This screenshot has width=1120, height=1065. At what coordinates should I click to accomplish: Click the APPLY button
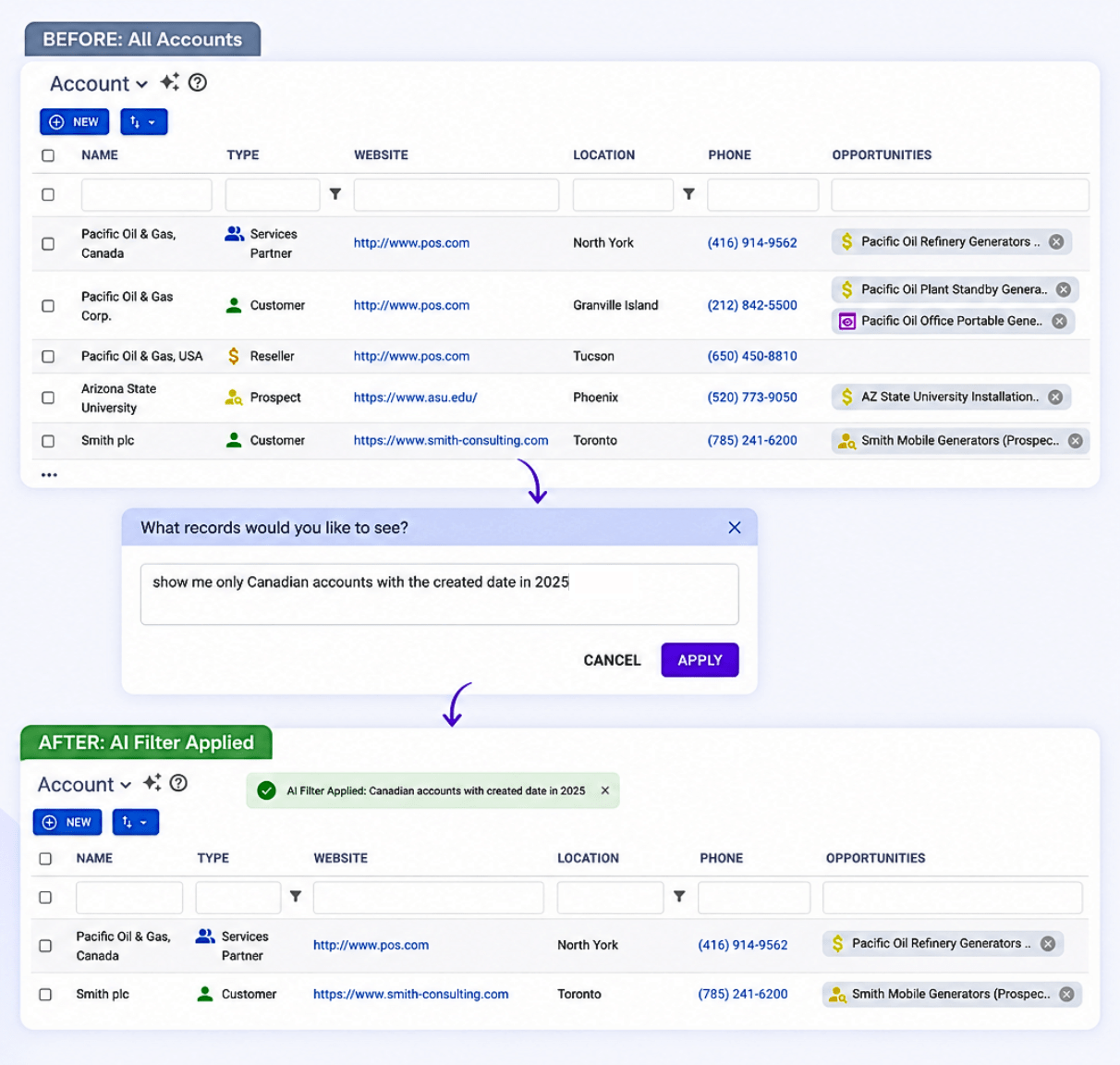pos(700,660)
